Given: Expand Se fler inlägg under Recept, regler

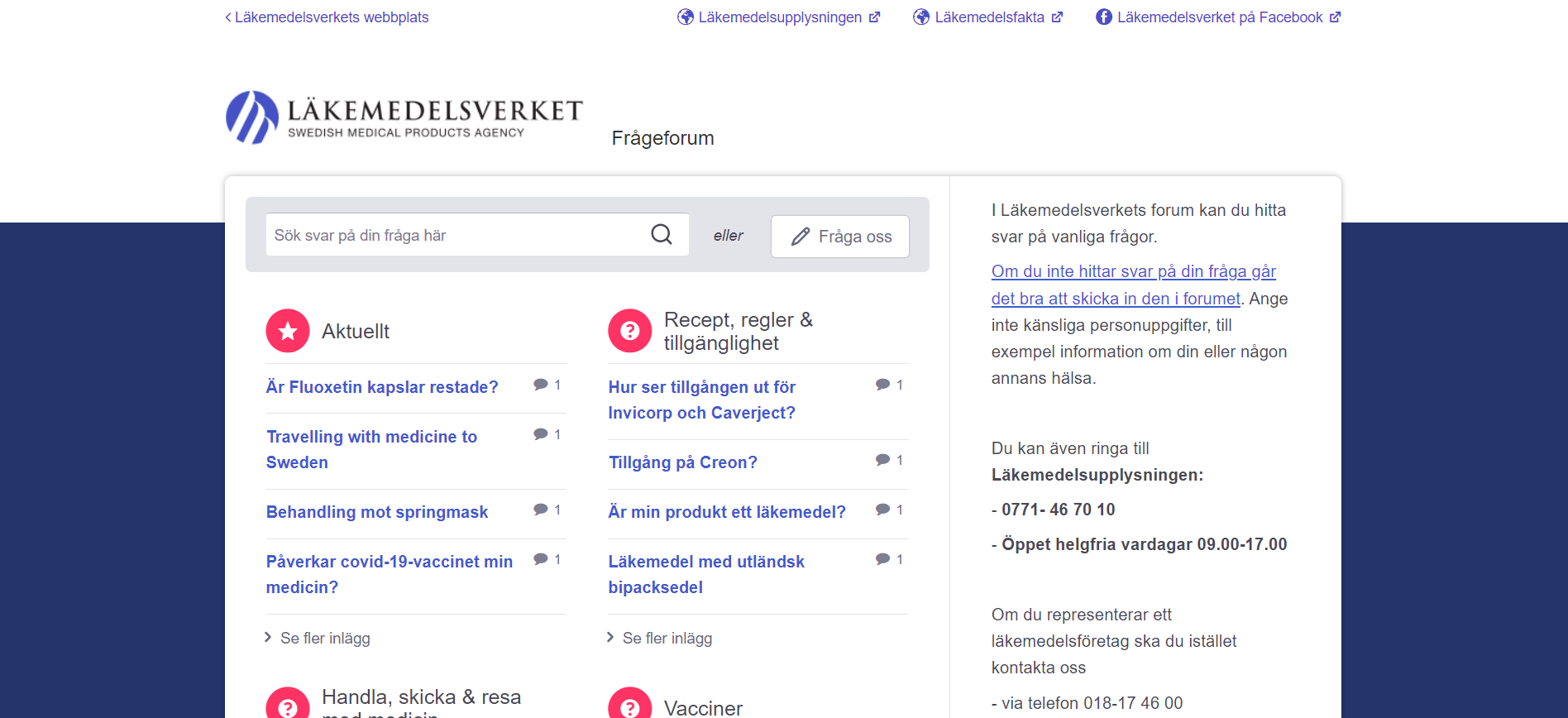Looking at the screenshot, I should (667, 638).
